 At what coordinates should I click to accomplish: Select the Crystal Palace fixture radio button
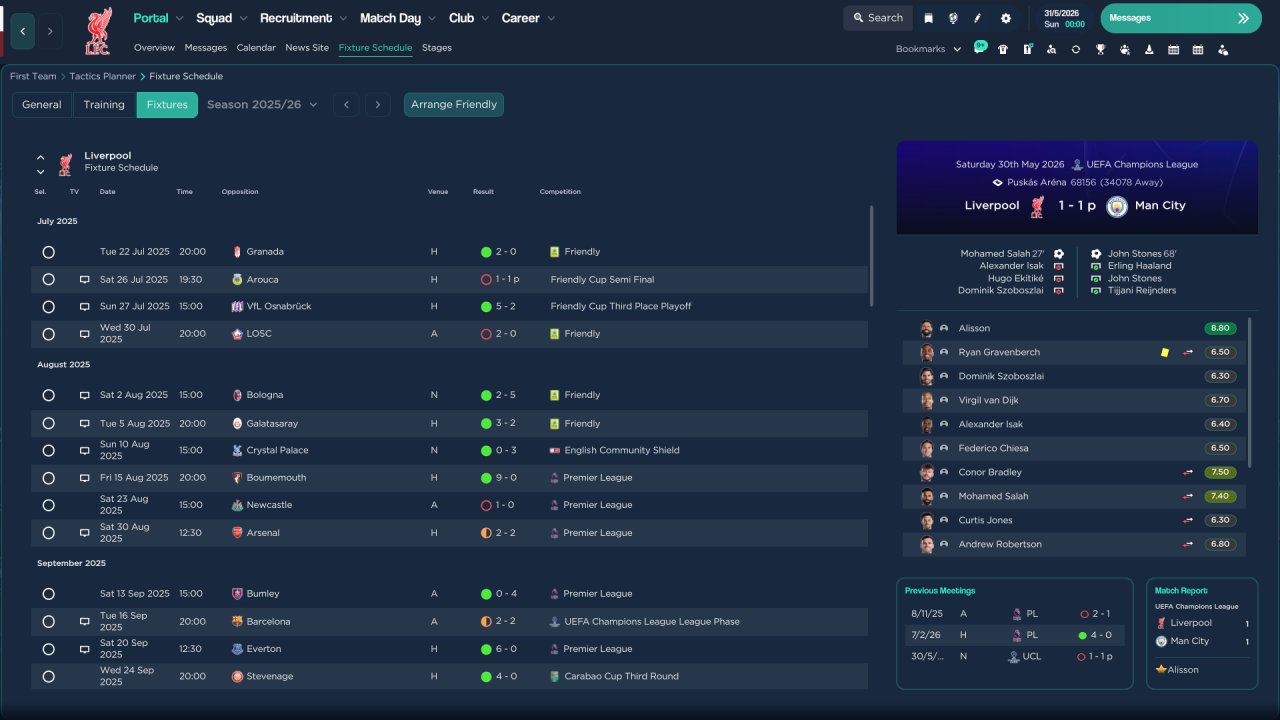pyautogui.click(x=48, y=450)
